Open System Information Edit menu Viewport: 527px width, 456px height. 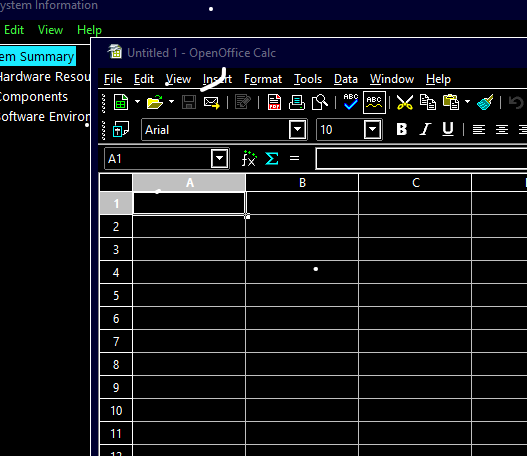pos(14,30)
